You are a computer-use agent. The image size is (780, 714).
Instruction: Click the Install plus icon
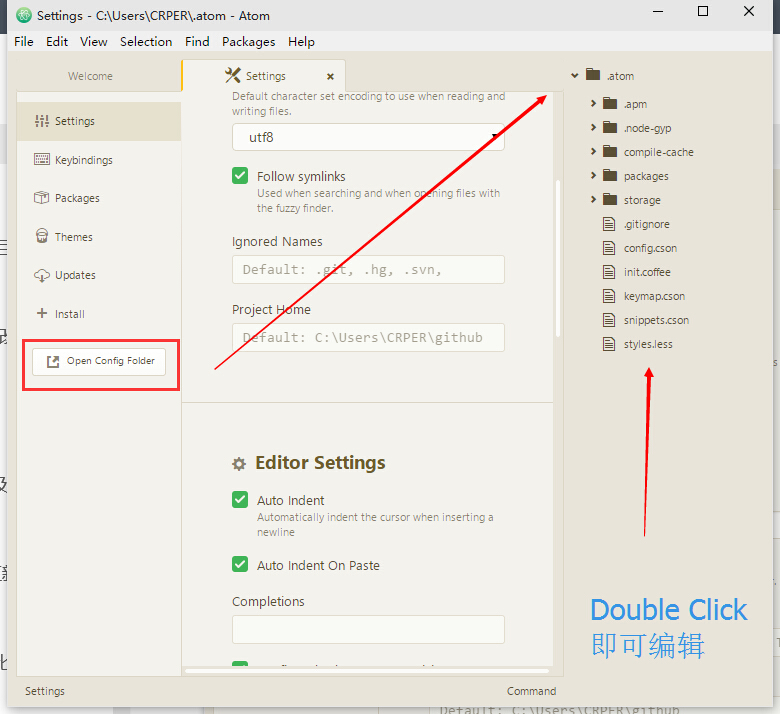(41, 313)
